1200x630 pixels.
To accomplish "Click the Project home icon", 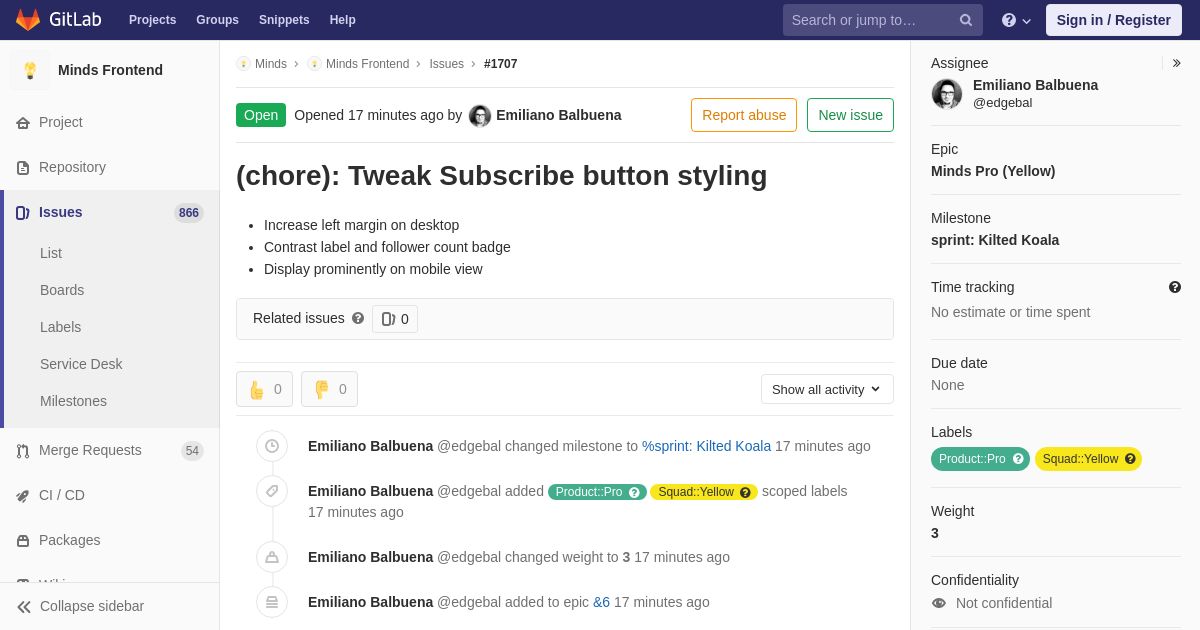I will click(x=23, y=123).
